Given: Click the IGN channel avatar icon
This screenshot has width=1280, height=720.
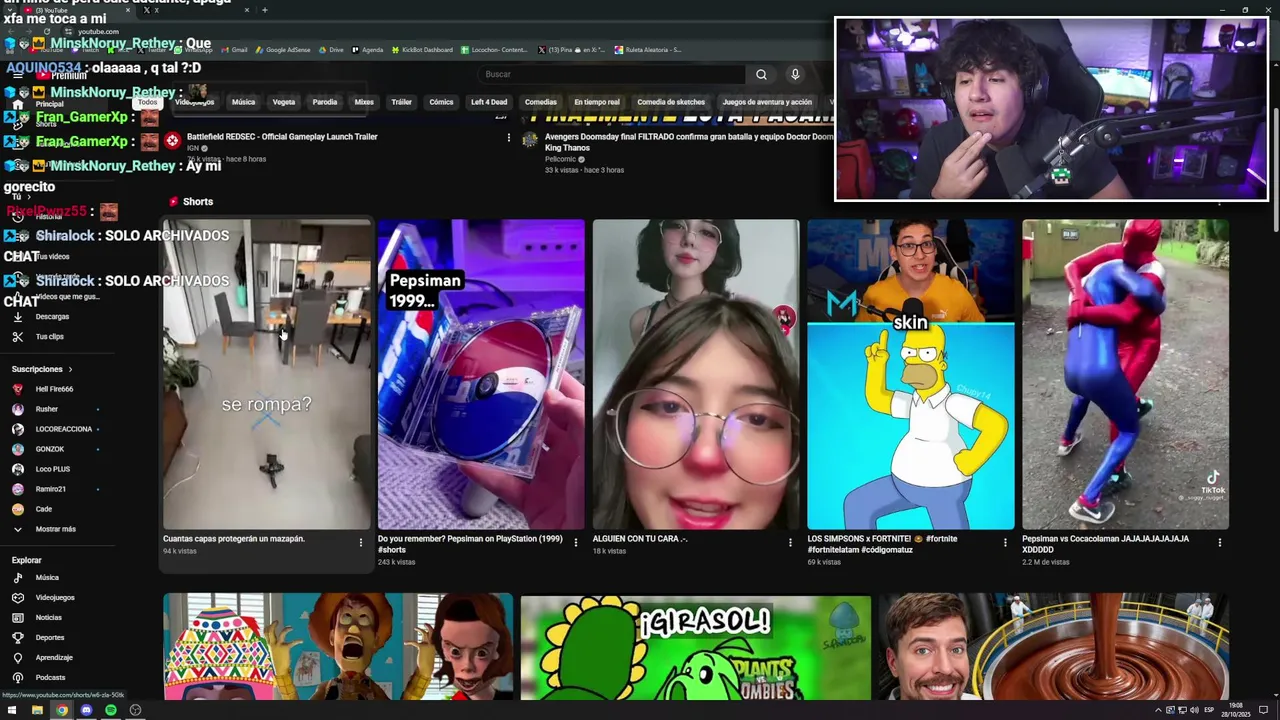Looking at the screenshot, I should [172, 141].
